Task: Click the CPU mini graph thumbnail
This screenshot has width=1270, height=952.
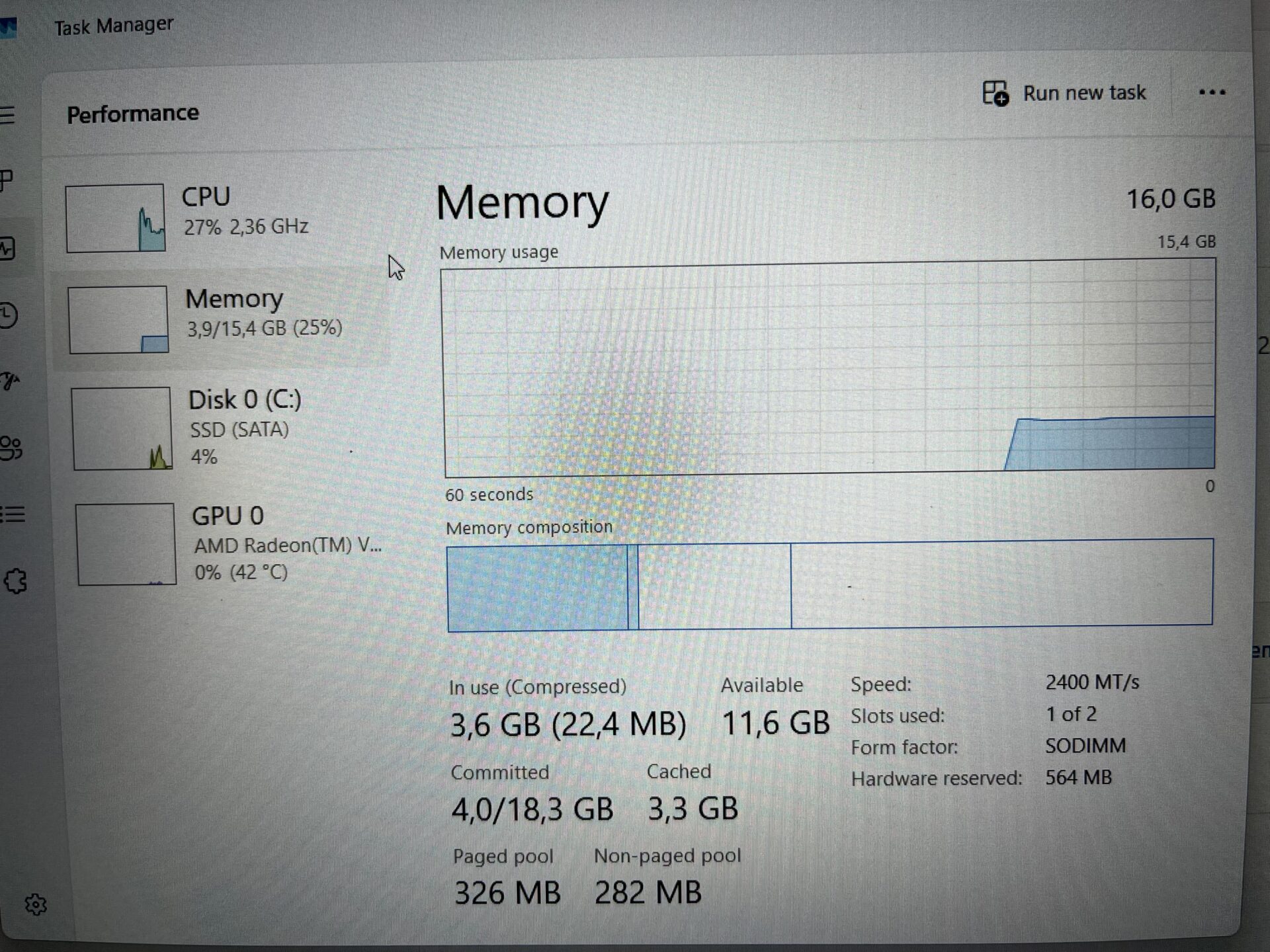Action: [x=115, y=218]
